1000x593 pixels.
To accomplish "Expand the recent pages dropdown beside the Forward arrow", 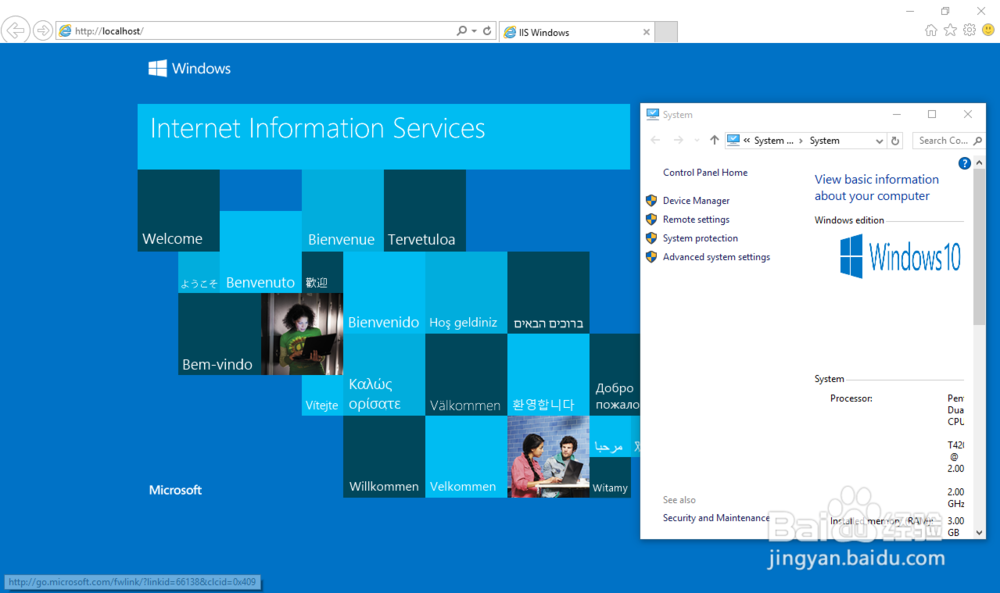I will [x=697, y=140].
